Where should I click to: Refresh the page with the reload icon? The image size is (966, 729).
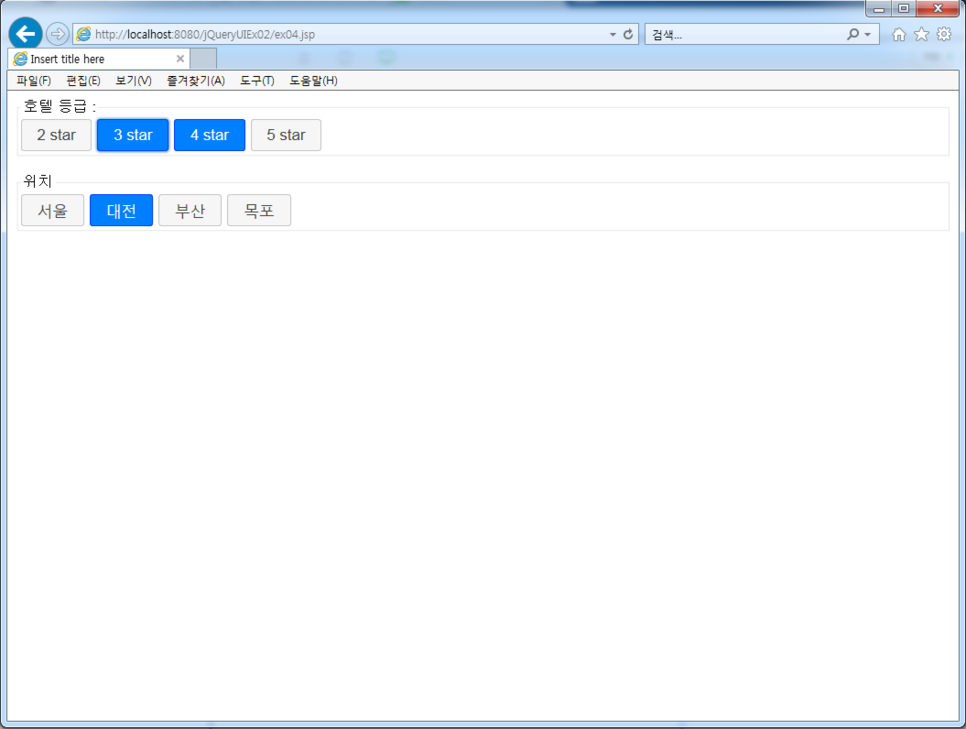[x=628, y=34]
